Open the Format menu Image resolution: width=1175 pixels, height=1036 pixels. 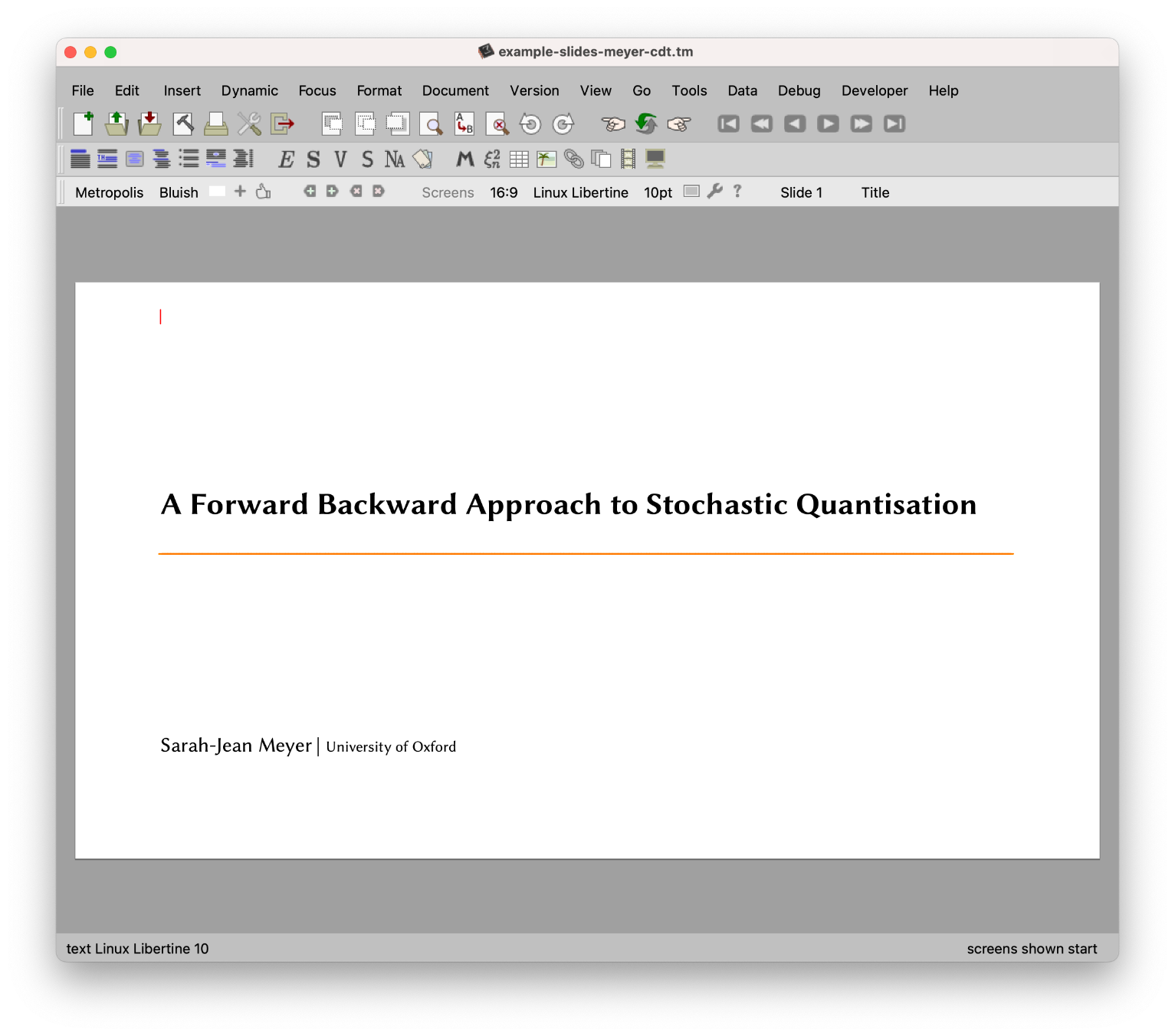click(379, 90)
